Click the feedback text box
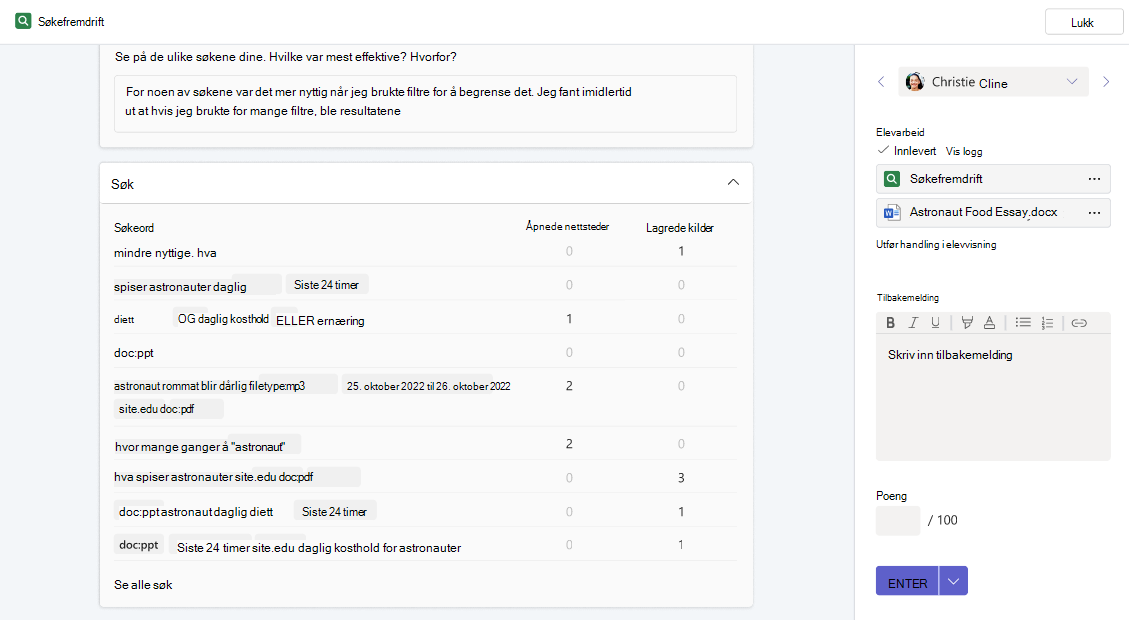The image size is (1129, 620). coord(993,397)
